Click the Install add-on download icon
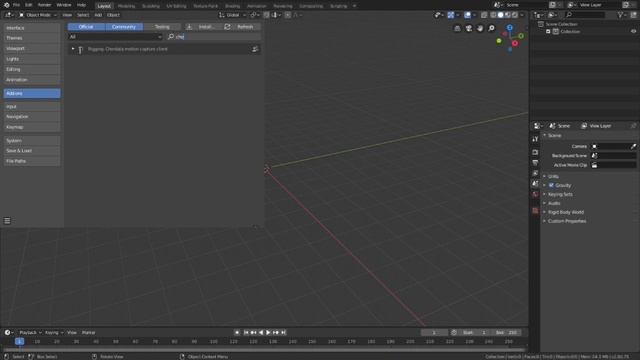The image size is (640, 360). (x=189, y=27)
